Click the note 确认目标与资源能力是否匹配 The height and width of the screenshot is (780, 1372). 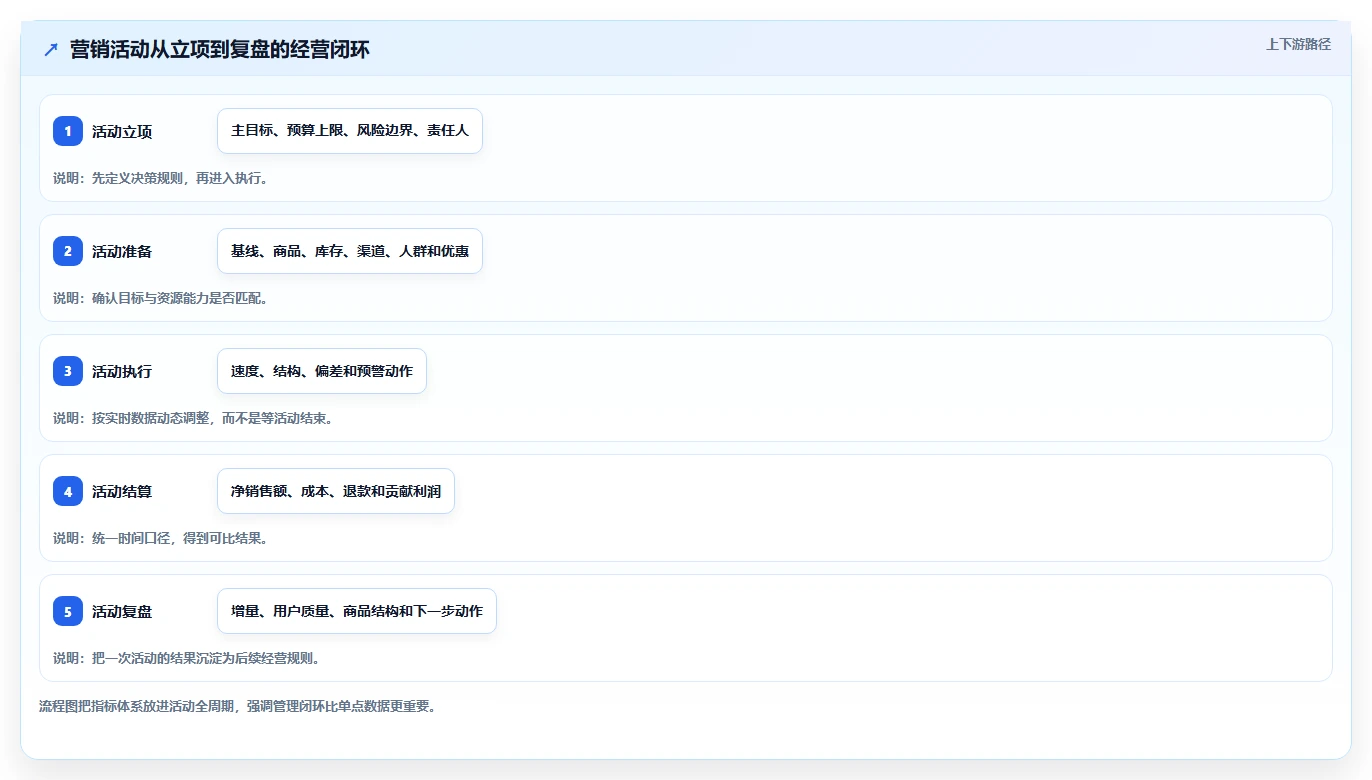coord(180,298)
